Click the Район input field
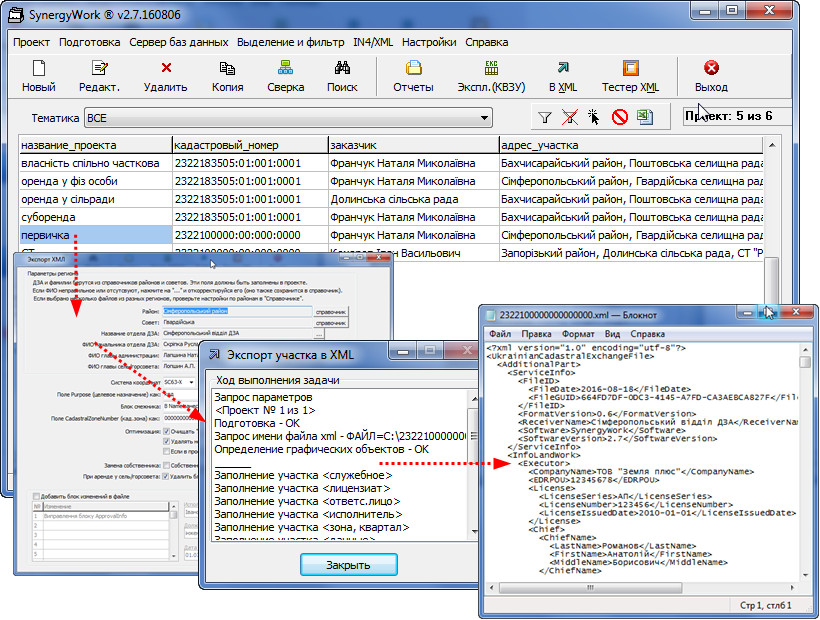The image size is (820, 620). tap(237, 312)
